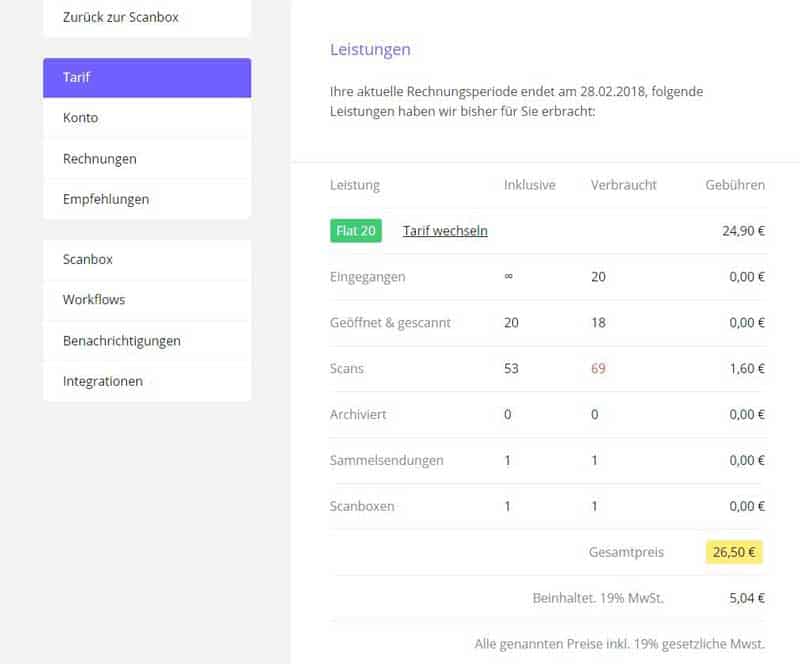Click the green Flat 20 badge
The width and height of the screenshot is (800, 664).
(356, 231)
